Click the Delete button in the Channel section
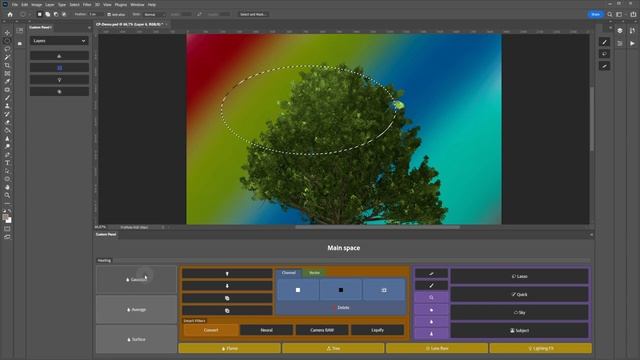 coord(341,308)
